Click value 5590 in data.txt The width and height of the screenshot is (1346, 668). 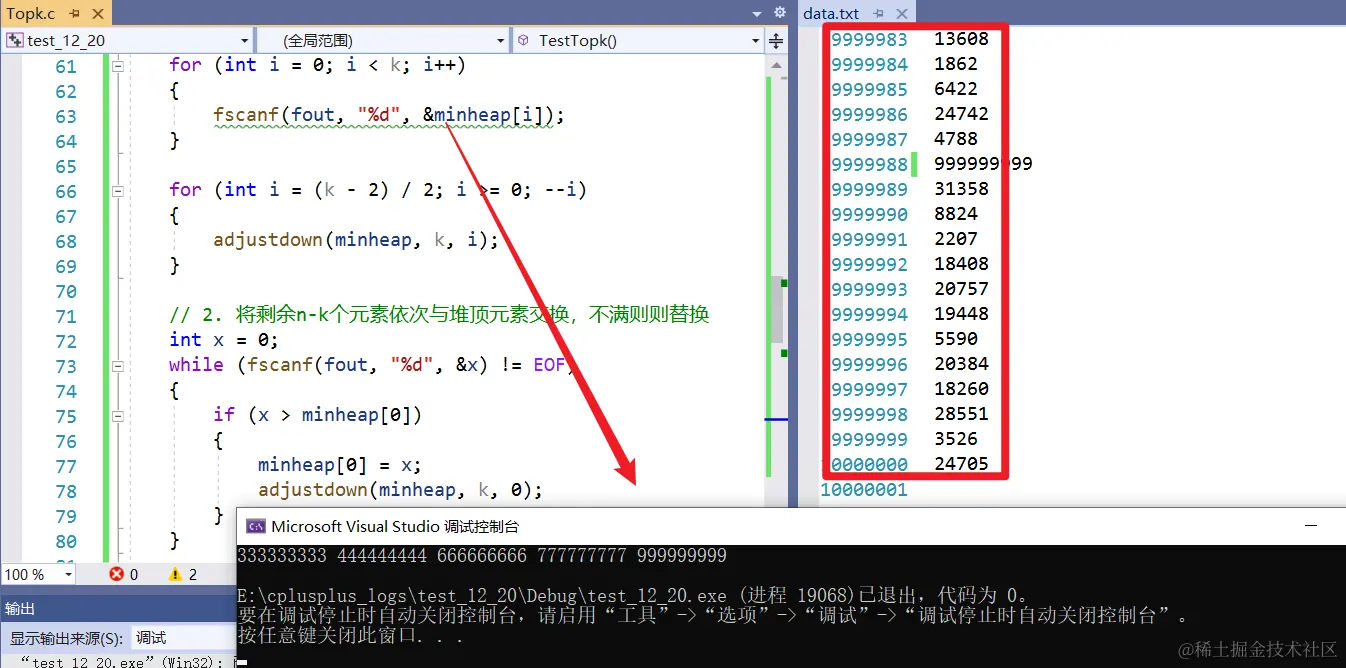coord(956,339)
